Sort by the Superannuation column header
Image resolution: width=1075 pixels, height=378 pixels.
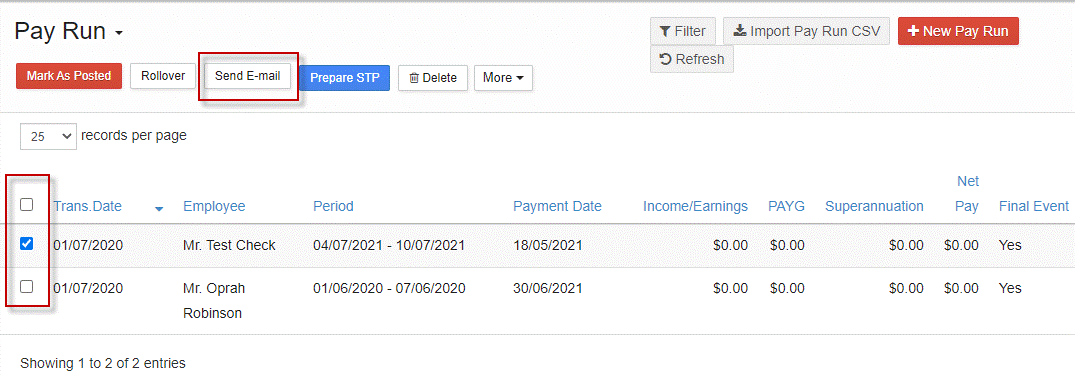[x=874, y=206]
